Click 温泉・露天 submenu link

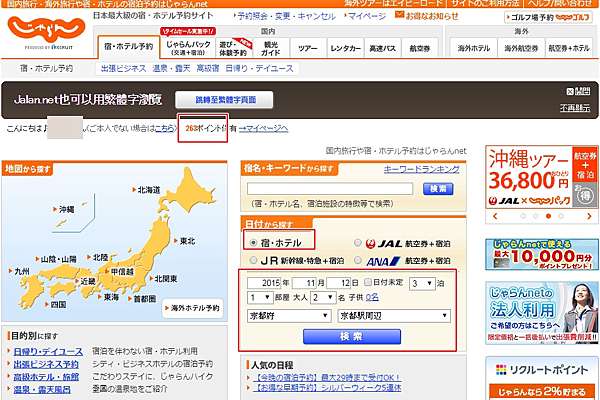click(171, 69)
